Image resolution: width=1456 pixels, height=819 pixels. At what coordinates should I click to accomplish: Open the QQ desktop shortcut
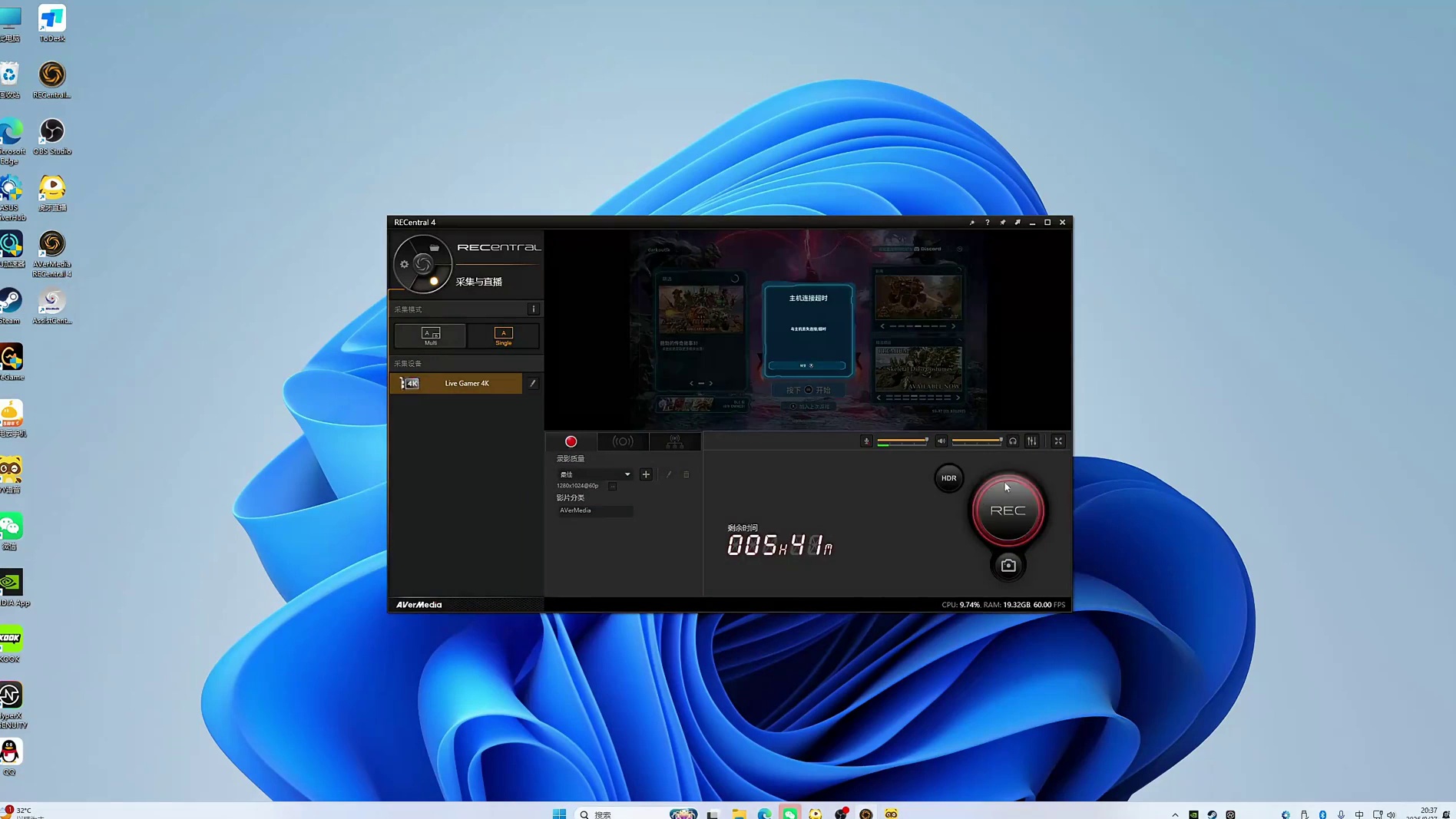pos(10,757)
